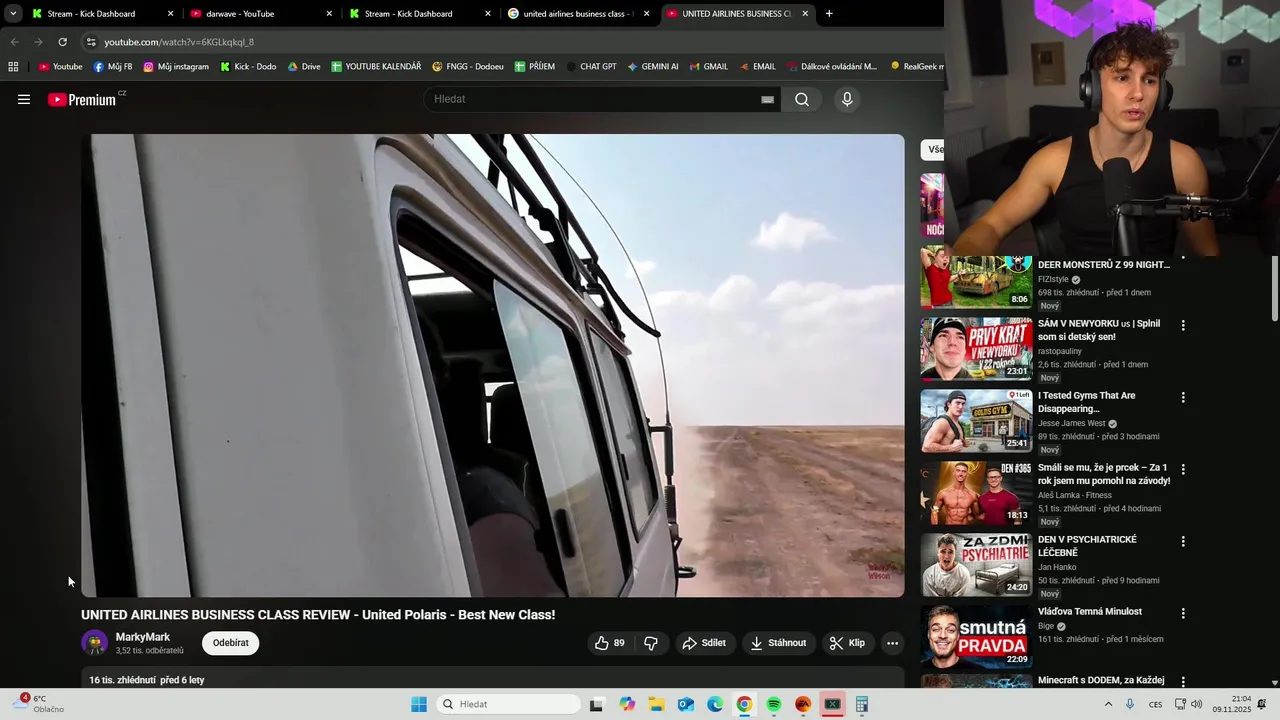Open the Drive bookmark
1280x720 pixels.
click(304, 67)
